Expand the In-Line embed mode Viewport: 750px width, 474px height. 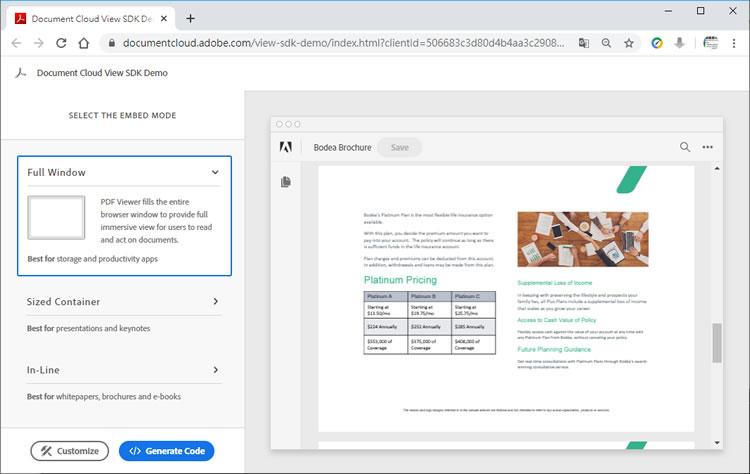pos(216,370)
